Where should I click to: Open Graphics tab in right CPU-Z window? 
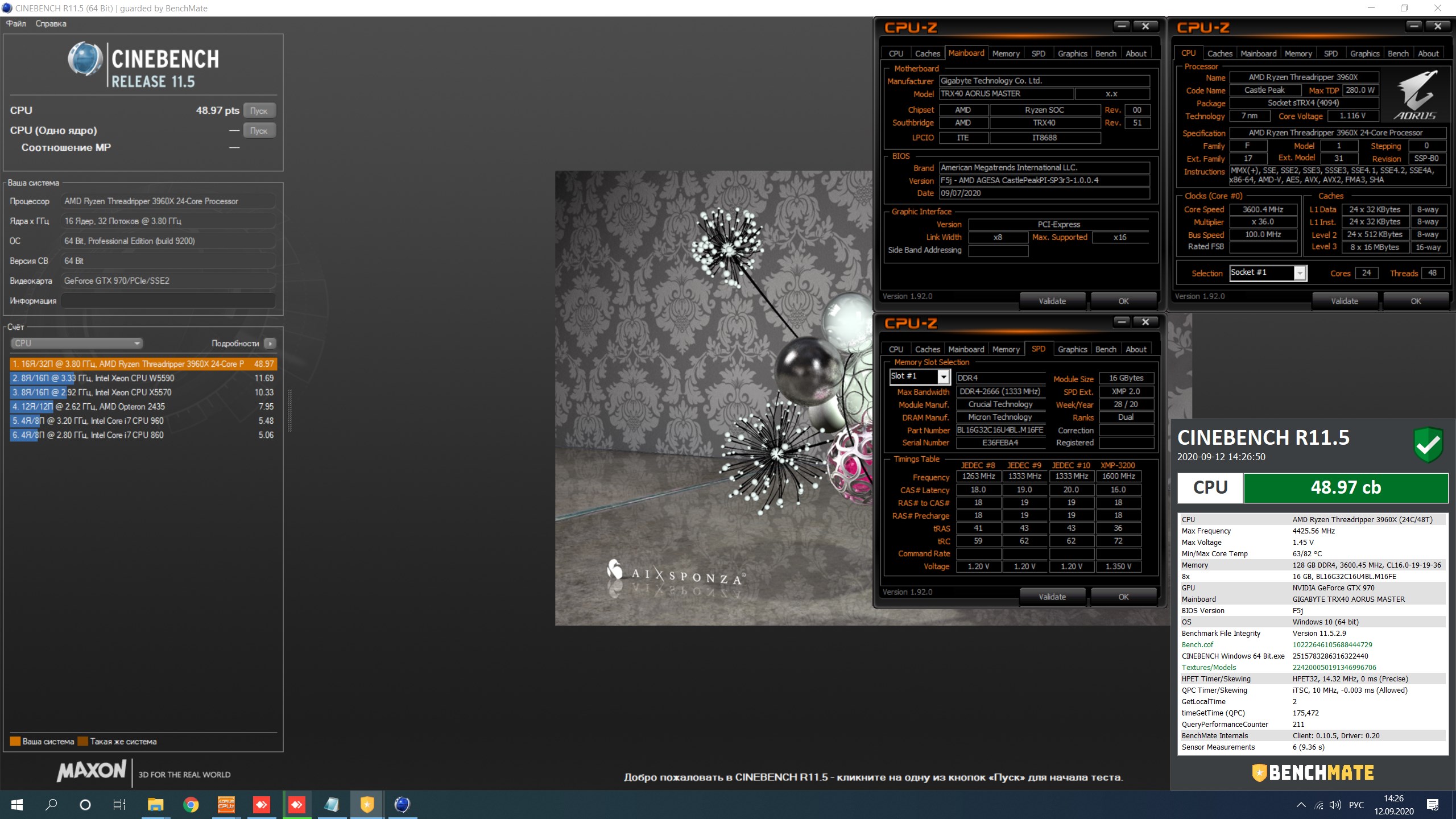tap(1364, 53)
